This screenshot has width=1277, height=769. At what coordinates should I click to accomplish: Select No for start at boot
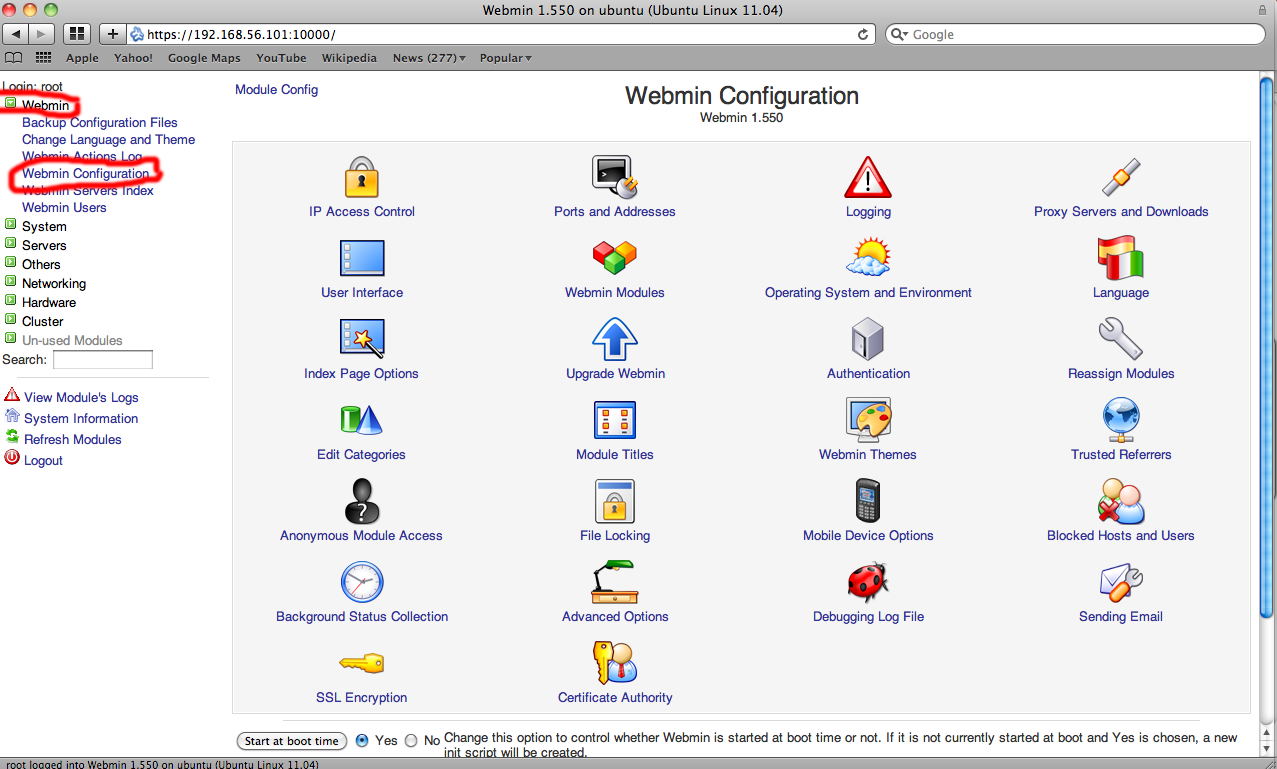coord(411,741)
